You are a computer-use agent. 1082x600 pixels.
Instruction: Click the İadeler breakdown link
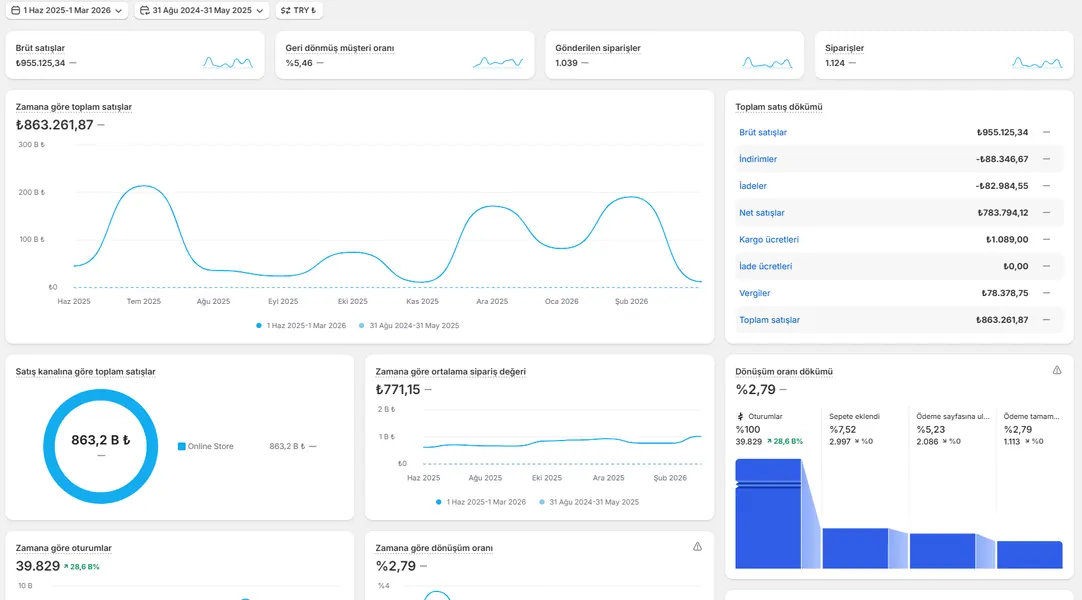[753, 186]
